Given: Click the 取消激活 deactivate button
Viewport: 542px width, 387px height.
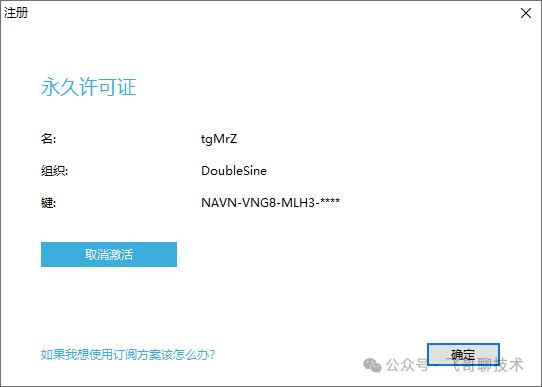Looking at the screenshot, I should pyautogui.click(x=109, y=254).
